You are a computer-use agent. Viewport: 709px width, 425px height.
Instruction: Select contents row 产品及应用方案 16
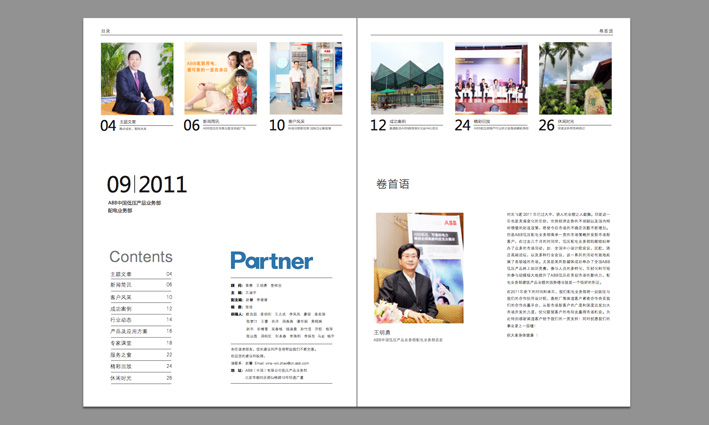[141, 331]
